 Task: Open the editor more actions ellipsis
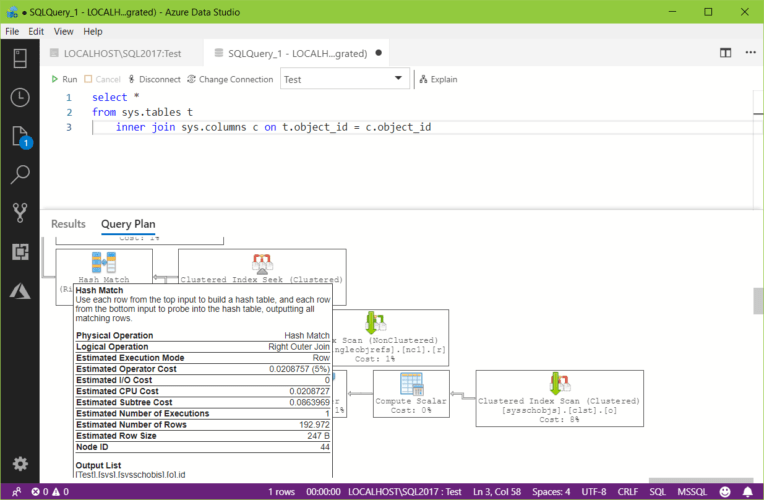pos(748,53)
